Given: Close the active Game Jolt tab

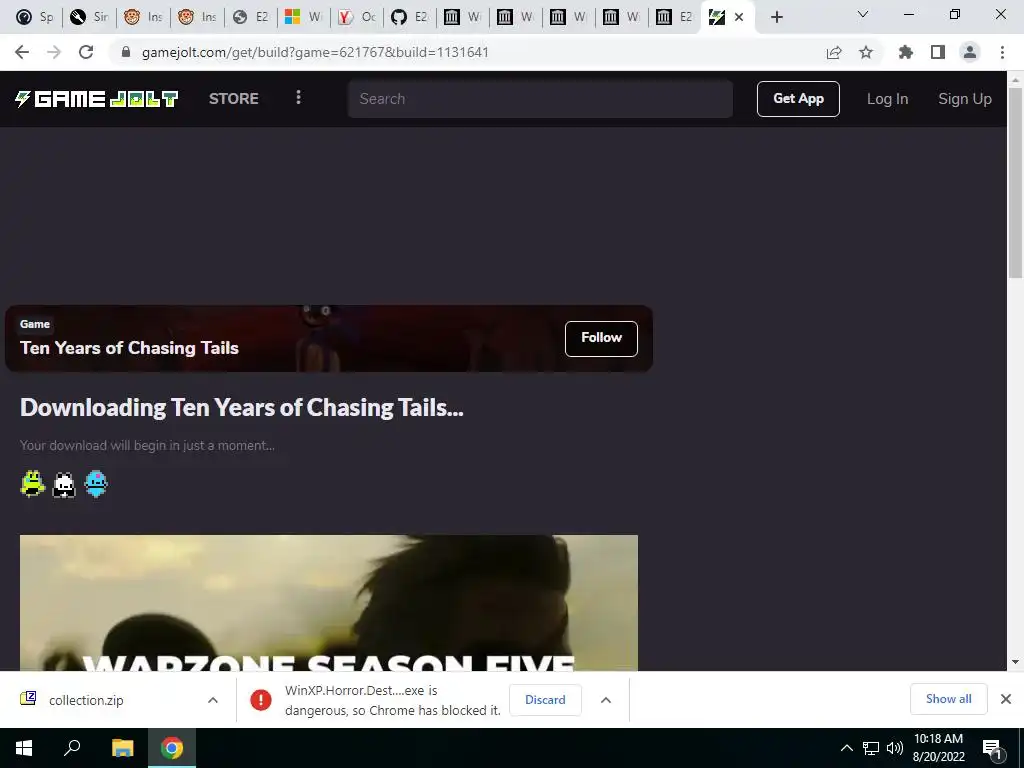Looking at the screenshot, I should click(739, 17).
